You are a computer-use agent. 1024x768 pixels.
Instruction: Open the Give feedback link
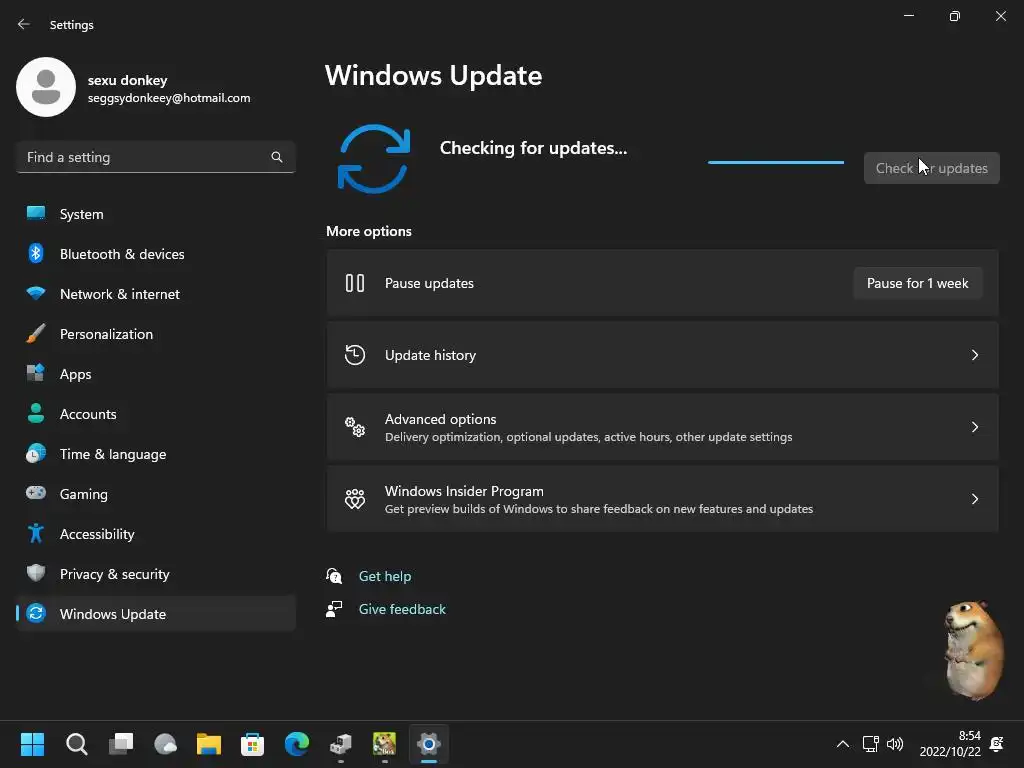click(402, 609)
